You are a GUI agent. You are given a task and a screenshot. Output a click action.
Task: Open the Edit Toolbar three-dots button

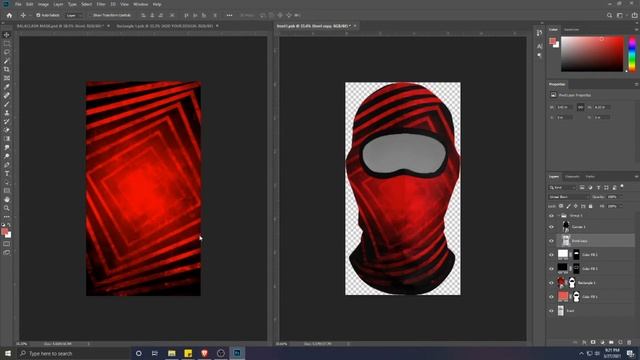point(7,217)
